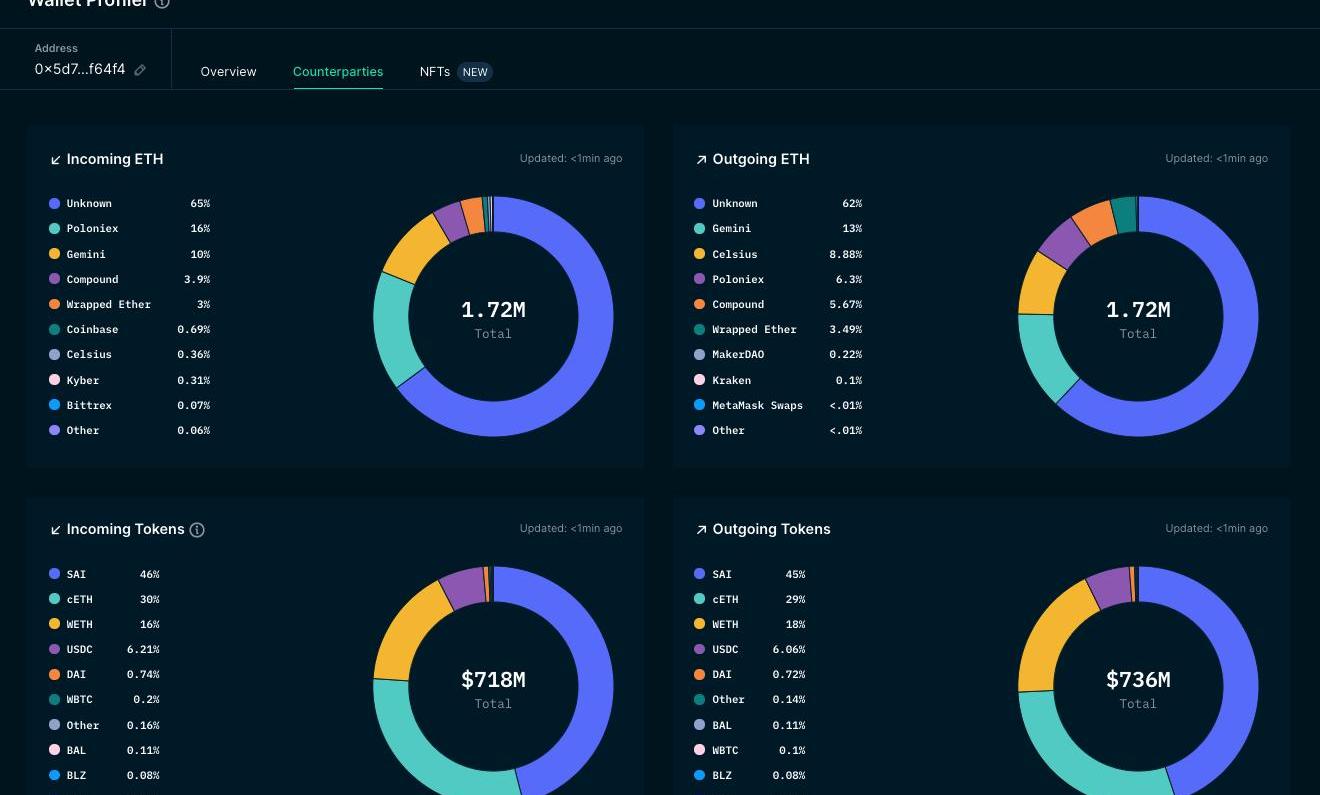Click the info icon next to Wallet Profiler
Viewport: 1320px width, 795px height.
point(162,3)
